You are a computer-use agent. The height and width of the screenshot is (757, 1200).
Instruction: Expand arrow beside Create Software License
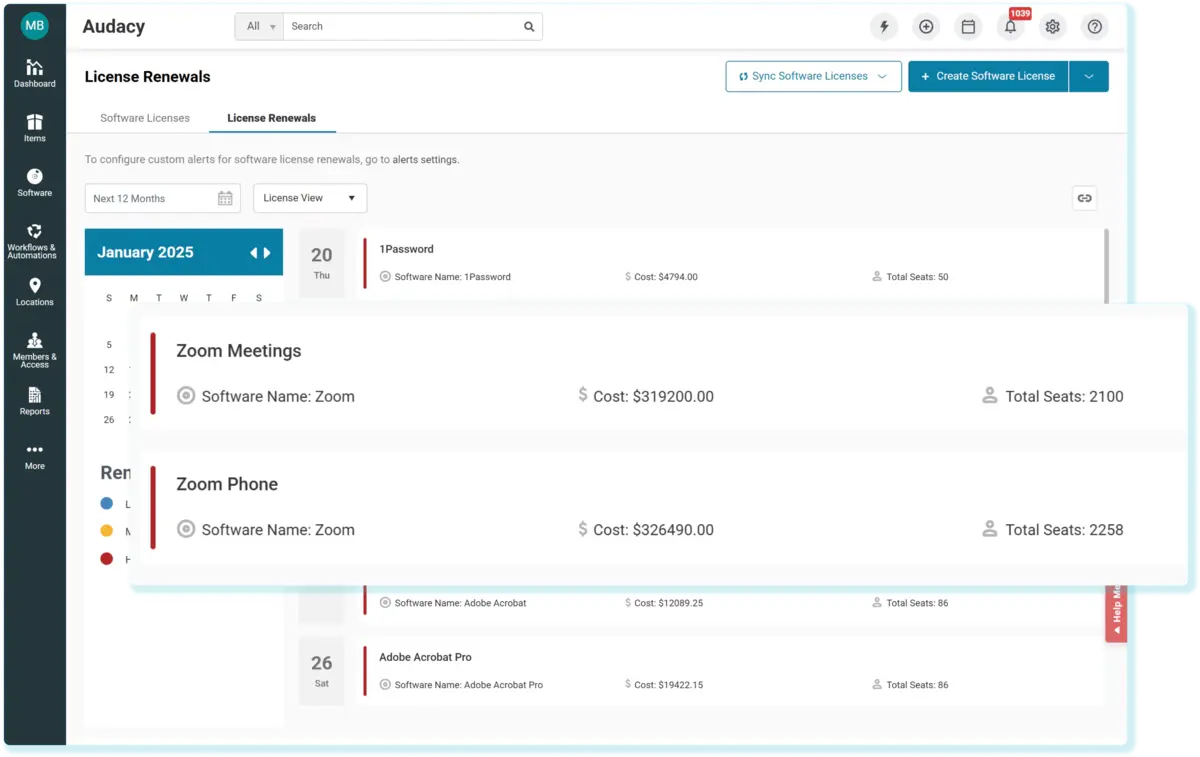1088,76
